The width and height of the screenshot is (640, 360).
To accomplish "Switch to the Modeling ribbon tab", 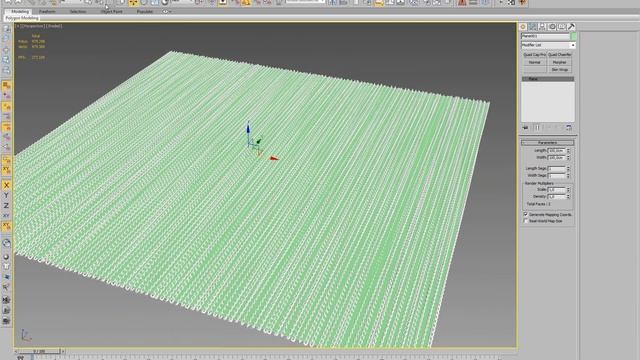I will [20, 11].
